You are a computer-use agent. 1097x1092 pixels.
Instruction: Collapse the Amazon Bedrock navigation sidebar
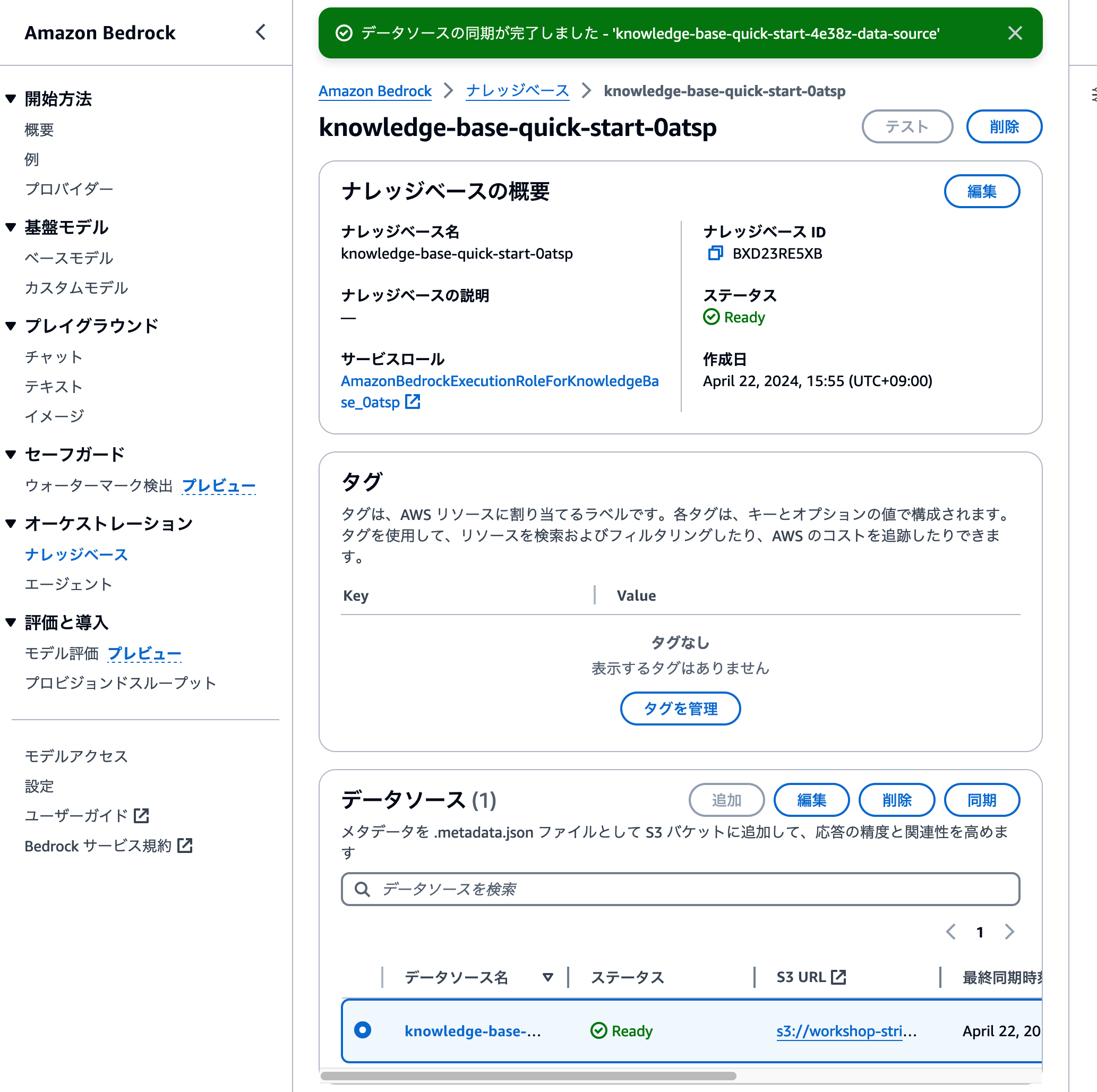click(260, 32)
